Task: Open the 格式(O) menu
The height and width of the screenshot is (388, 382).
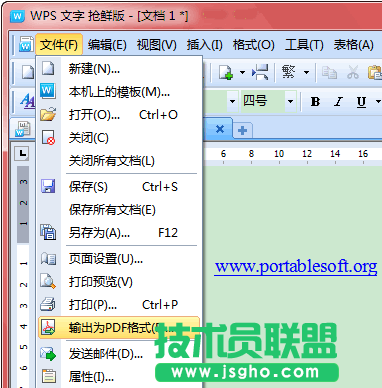Action: (253, 45)
